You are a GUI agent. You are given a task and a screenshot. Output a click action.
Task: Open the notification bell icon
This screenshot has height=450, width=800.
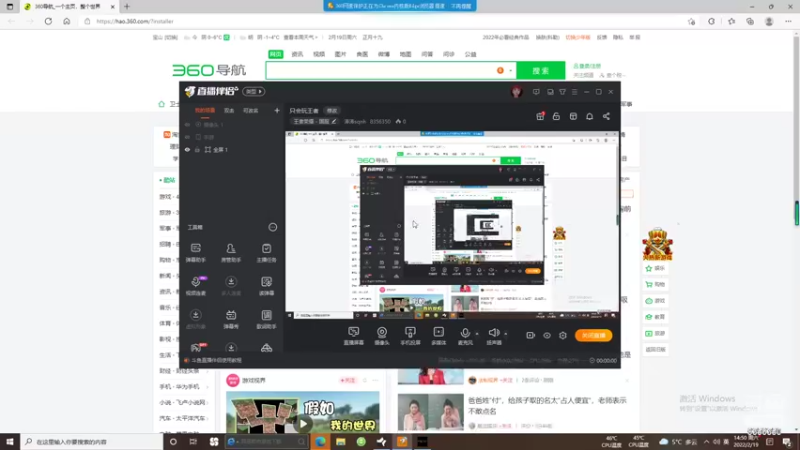[x=589, y=116]
